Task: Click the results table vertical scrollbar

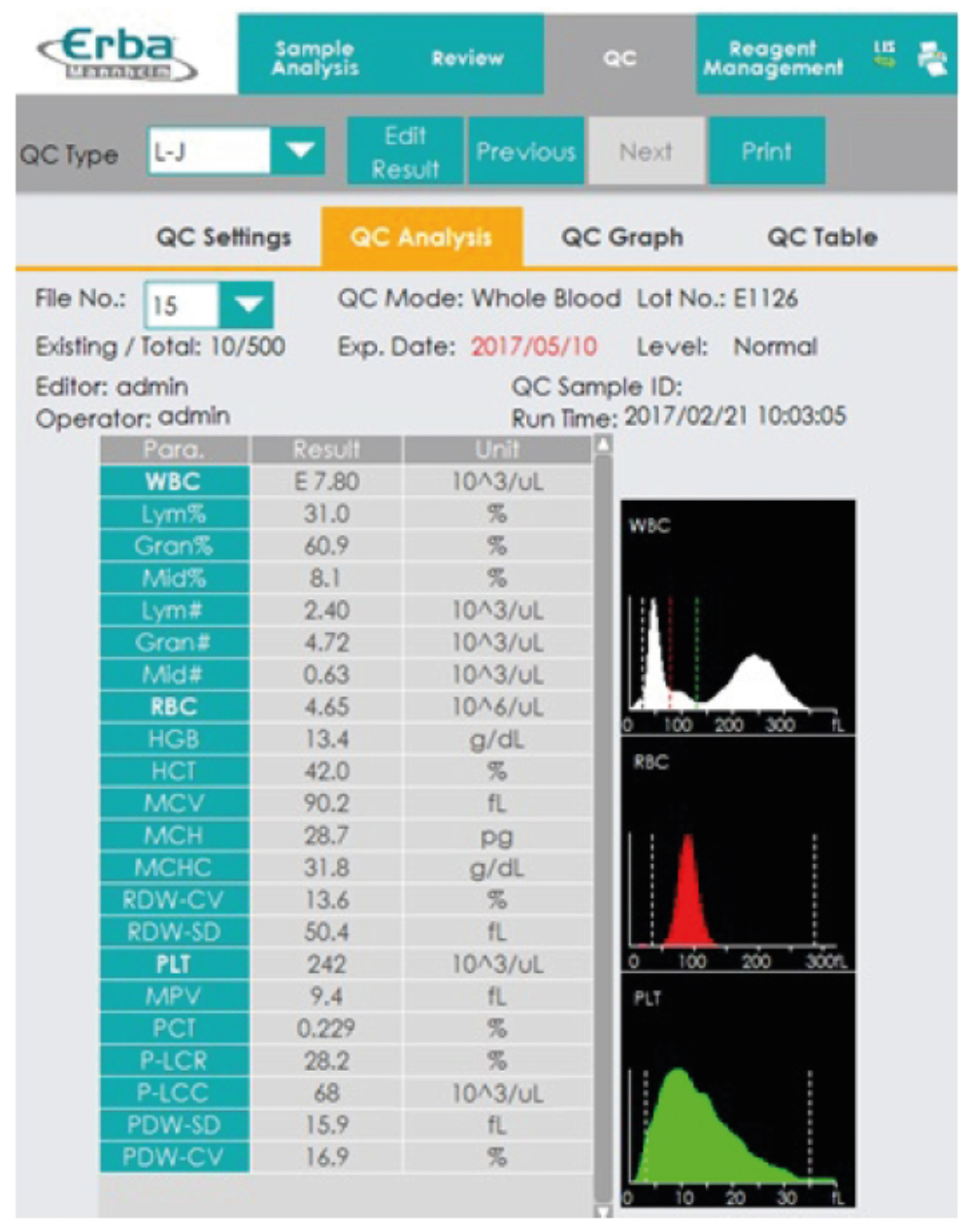Action: 603,825
